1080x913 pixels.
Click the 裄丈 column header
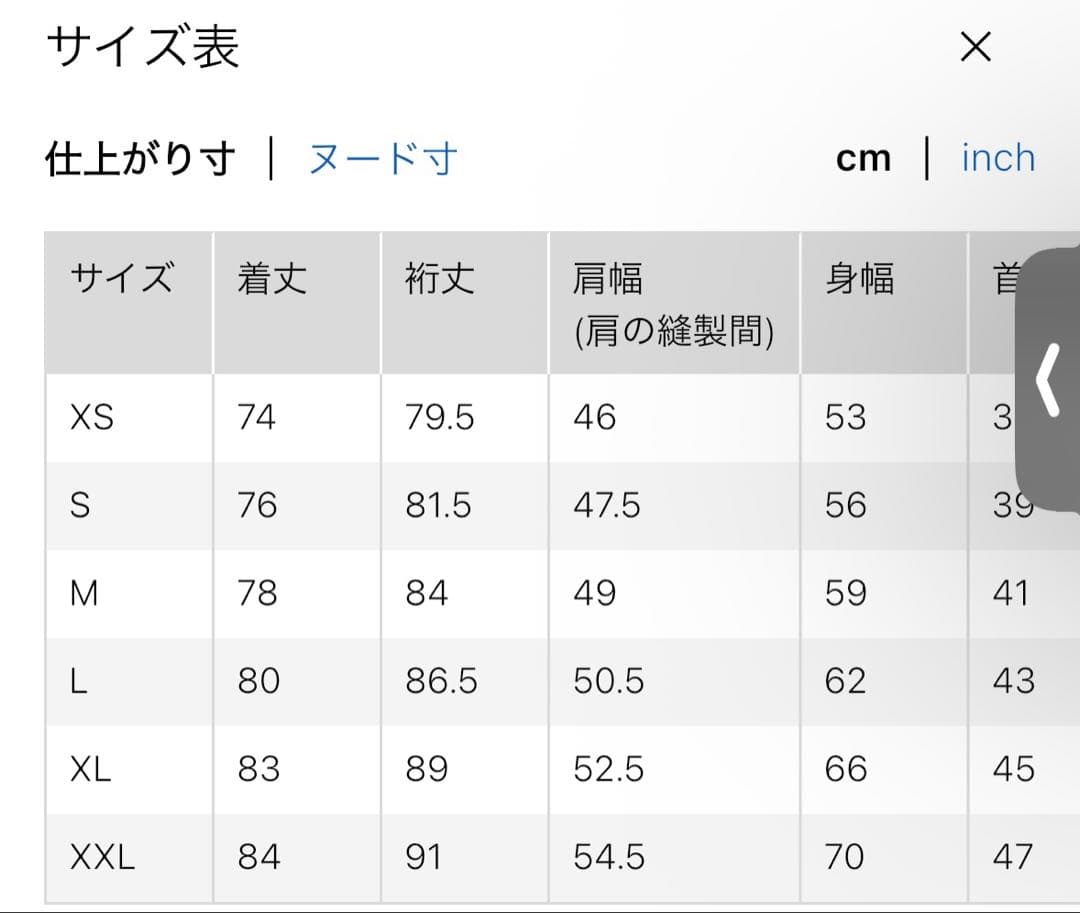[439, 278]
